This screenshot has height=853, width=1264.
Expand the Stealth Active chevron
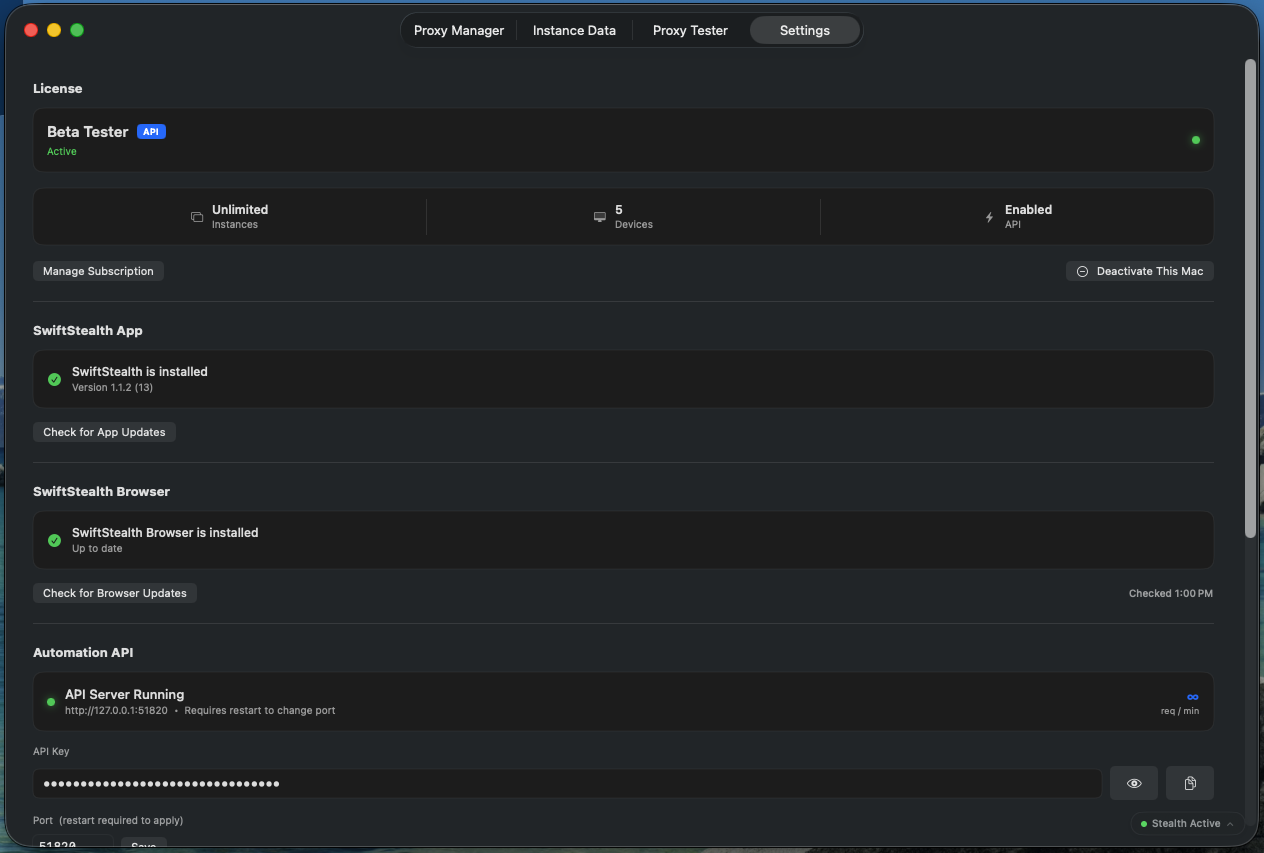coord(1230,824)
